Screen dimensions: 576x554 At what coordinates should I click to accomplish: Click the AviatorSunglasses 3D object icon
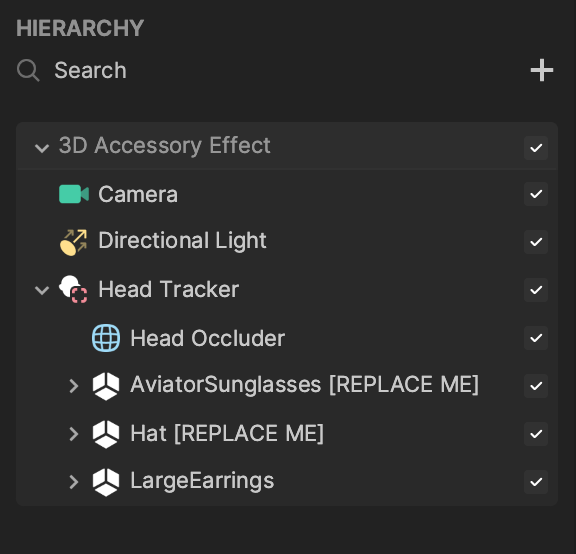106,386
